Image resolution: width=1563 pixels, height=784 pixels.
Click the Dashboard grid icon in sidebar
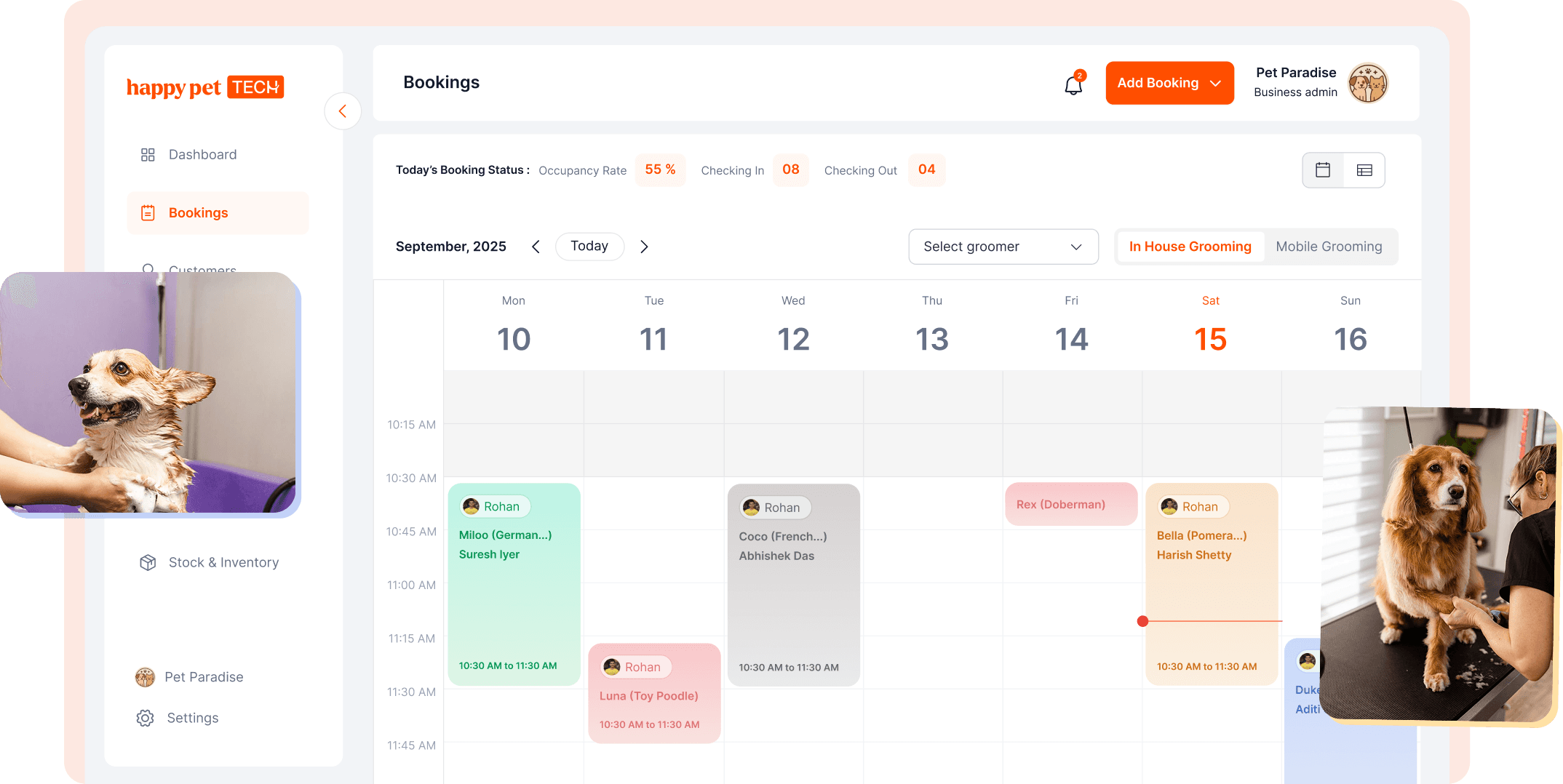click(148, 155)
